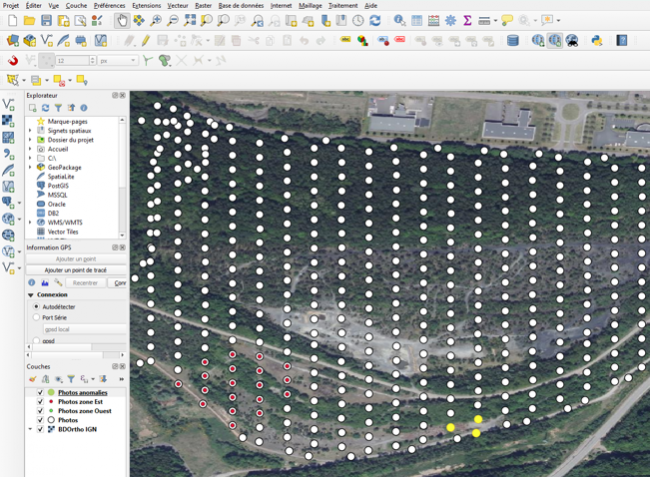Click the Oracle entry in Explorateur
The height and width of the screenshot is (477, 650).
(x=56, y=204)
